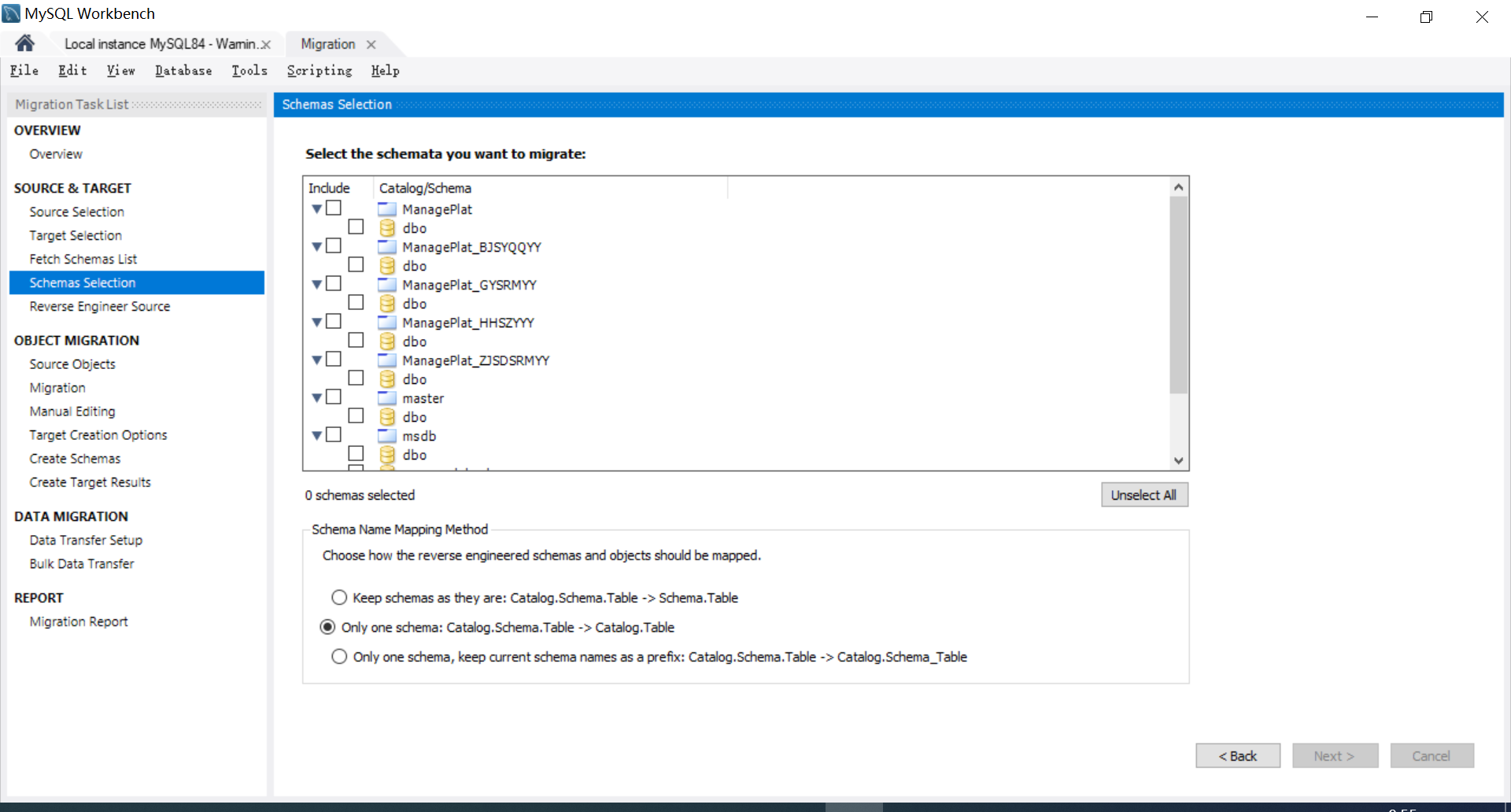Open Migration Report in the task list
1511x812 pixels.
[x=79, y=622]
